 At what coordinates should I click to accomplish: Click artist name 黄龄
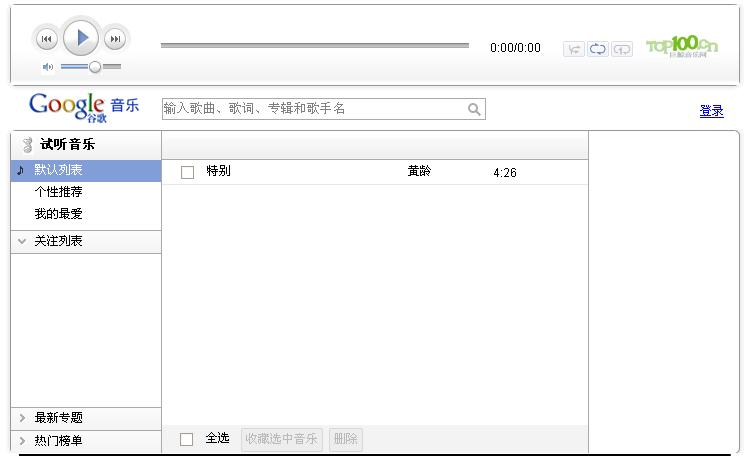pyautogui.click(x=419, y=171)
